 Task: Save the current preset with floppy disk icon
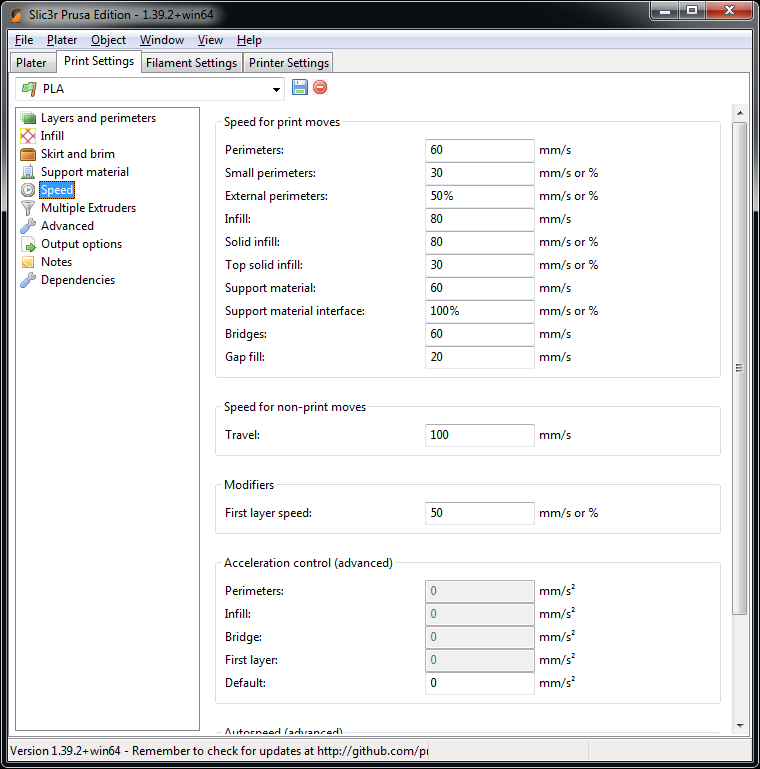pyautogui.click(x=300, y=87)
